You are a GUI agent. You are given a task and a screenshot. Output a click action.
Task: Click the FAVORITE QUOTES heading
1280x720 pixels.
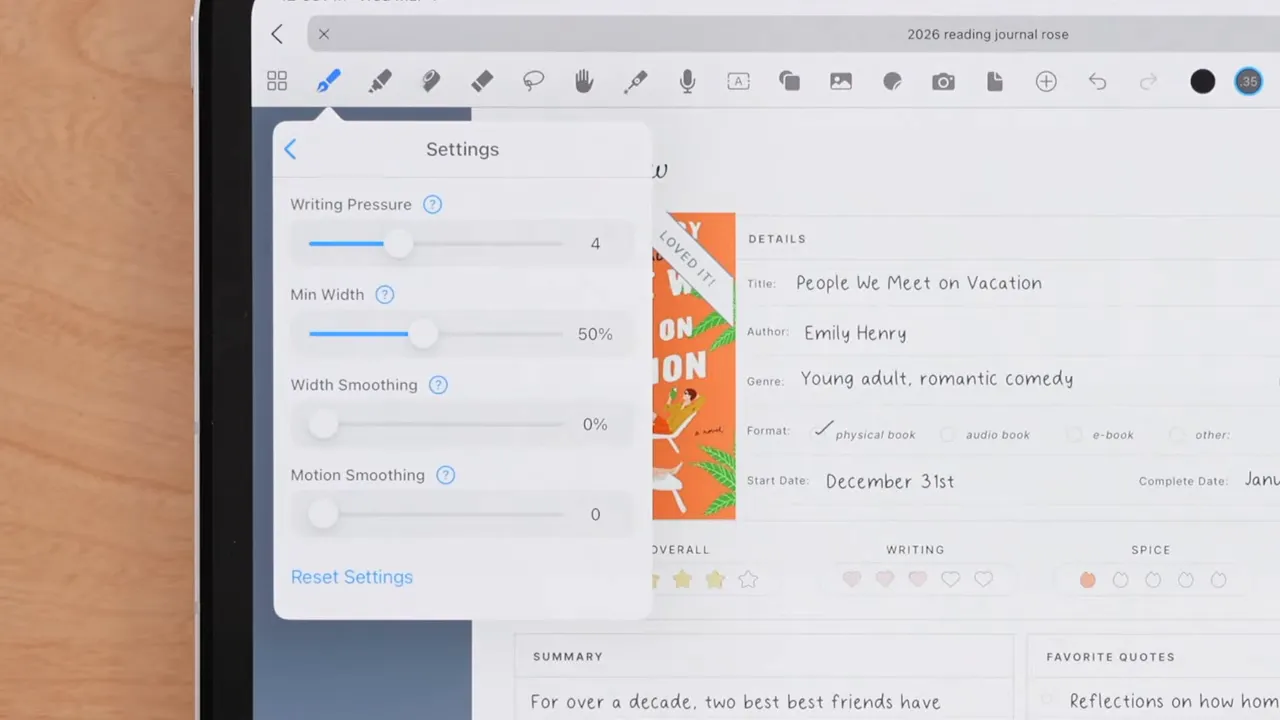pyautogui.click(x=1111, y=657)
